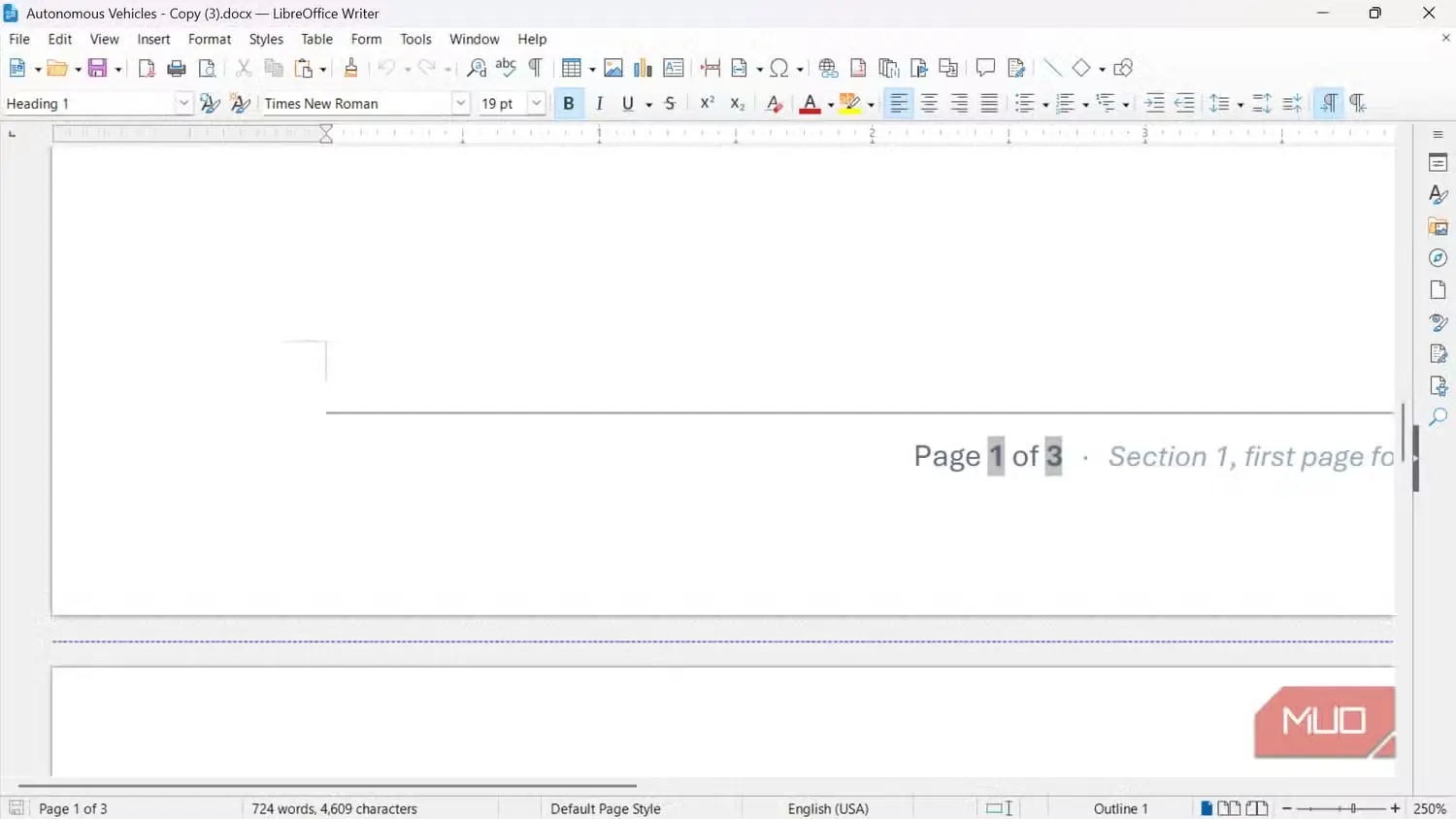Image resolution: width=1456 pixels, height=819 pixels.
Task: Print the document with printer icon
Action: [177, 68]
